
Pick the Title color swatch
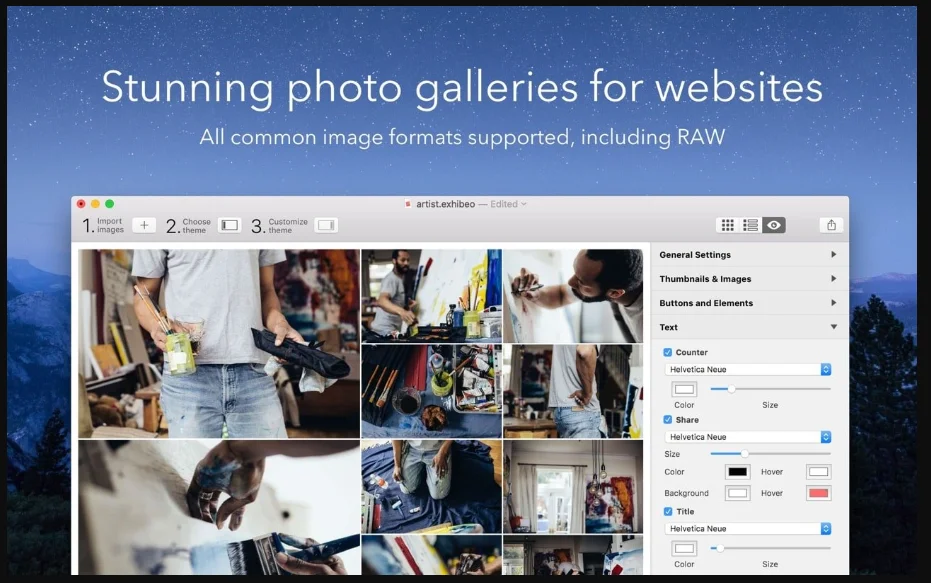pos(684,549)
